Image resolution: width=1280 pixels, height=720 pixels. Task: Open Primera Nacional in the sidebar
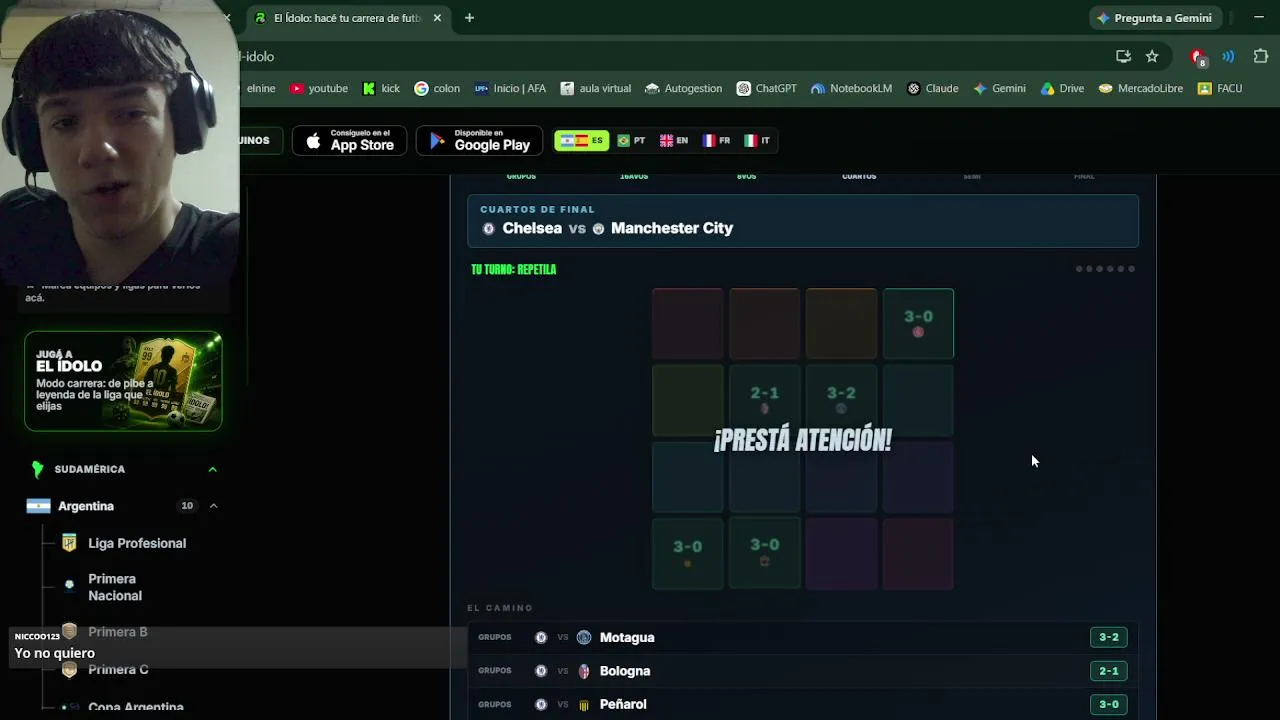click(x=115, y=587)
